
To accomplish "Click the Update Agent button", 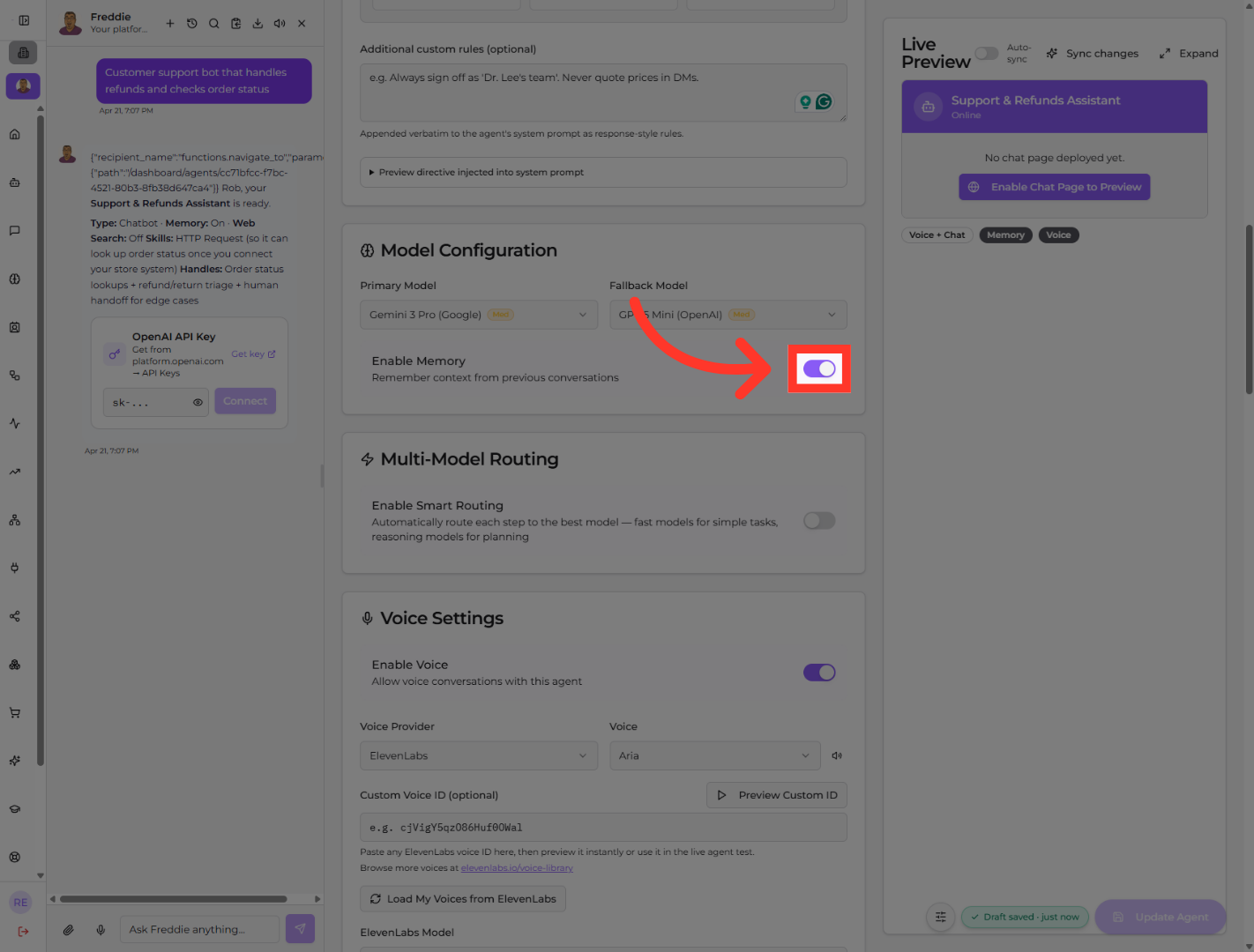I will pos(1161,917).
